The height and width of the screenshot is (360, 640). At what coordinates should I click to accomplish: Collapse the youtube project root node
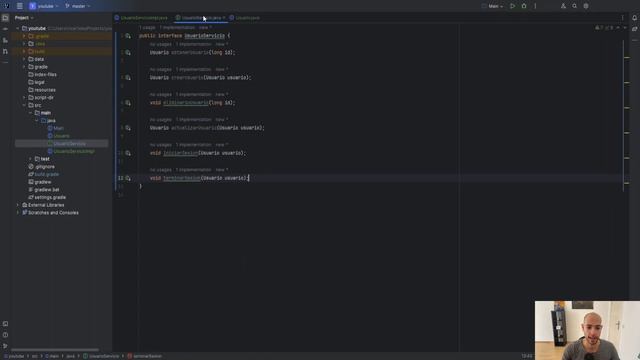(x=18, y=29)
